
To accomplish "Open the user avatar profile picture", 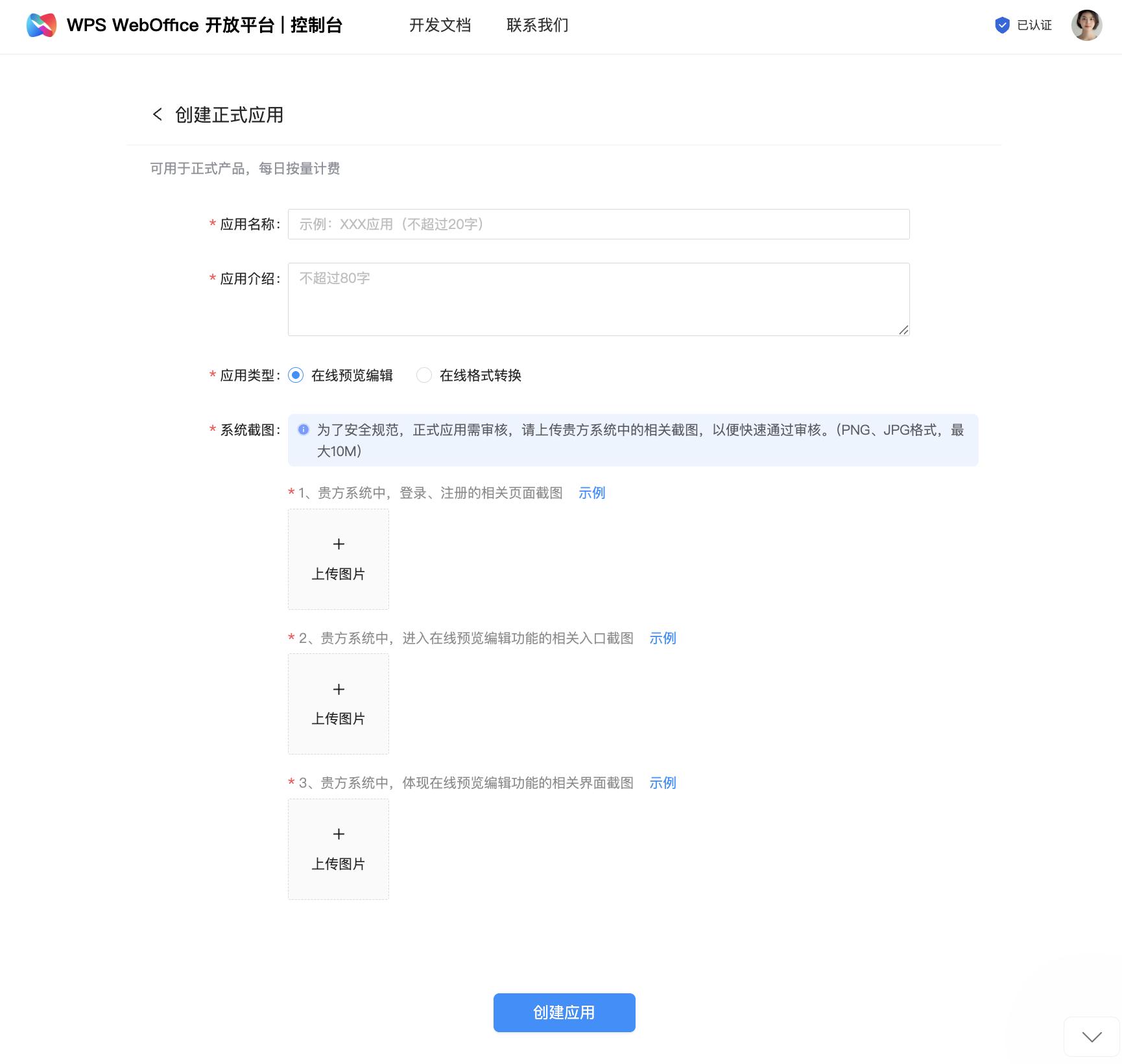I will [1086, 25].
